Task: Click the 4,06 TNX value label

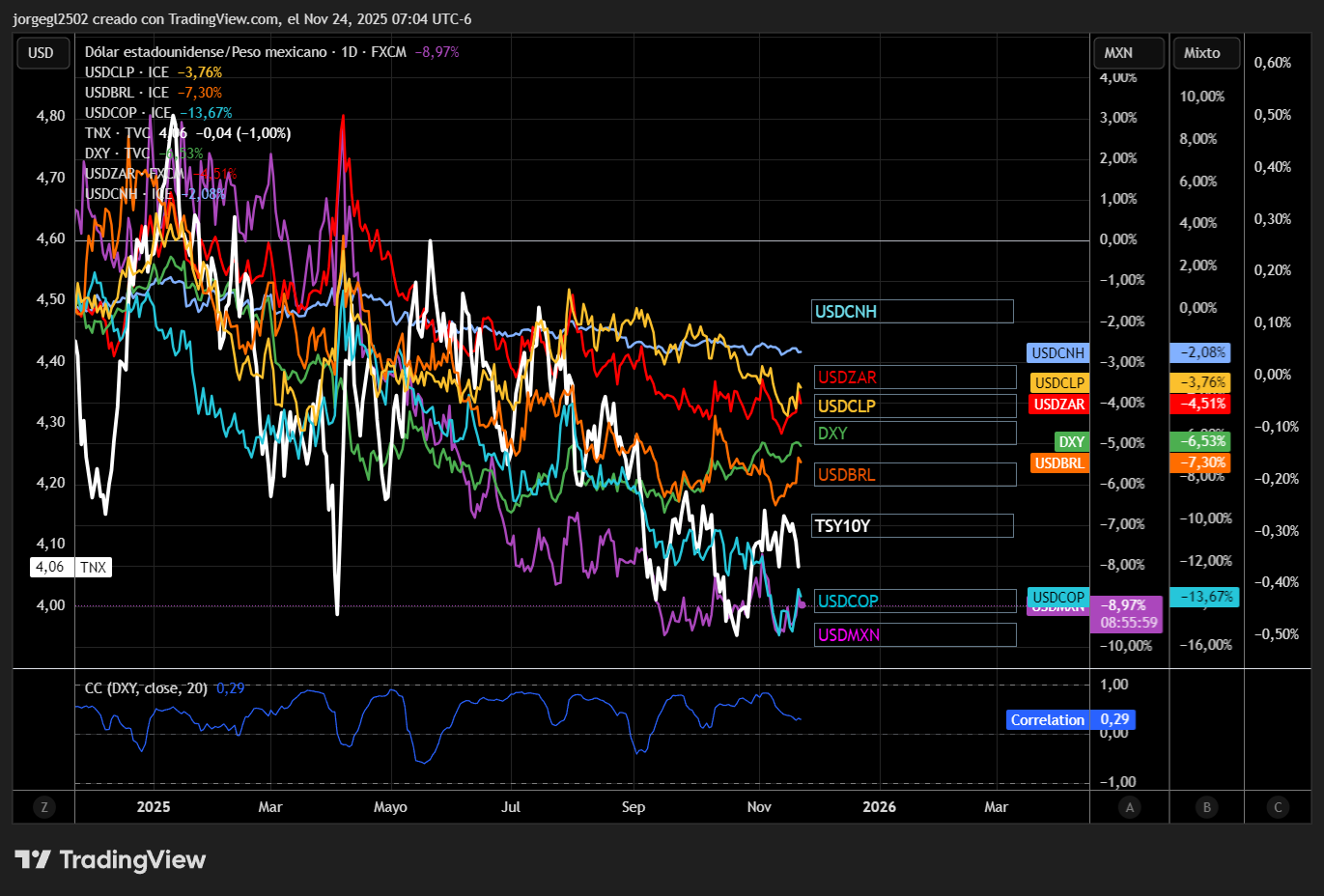Action: 50,567
